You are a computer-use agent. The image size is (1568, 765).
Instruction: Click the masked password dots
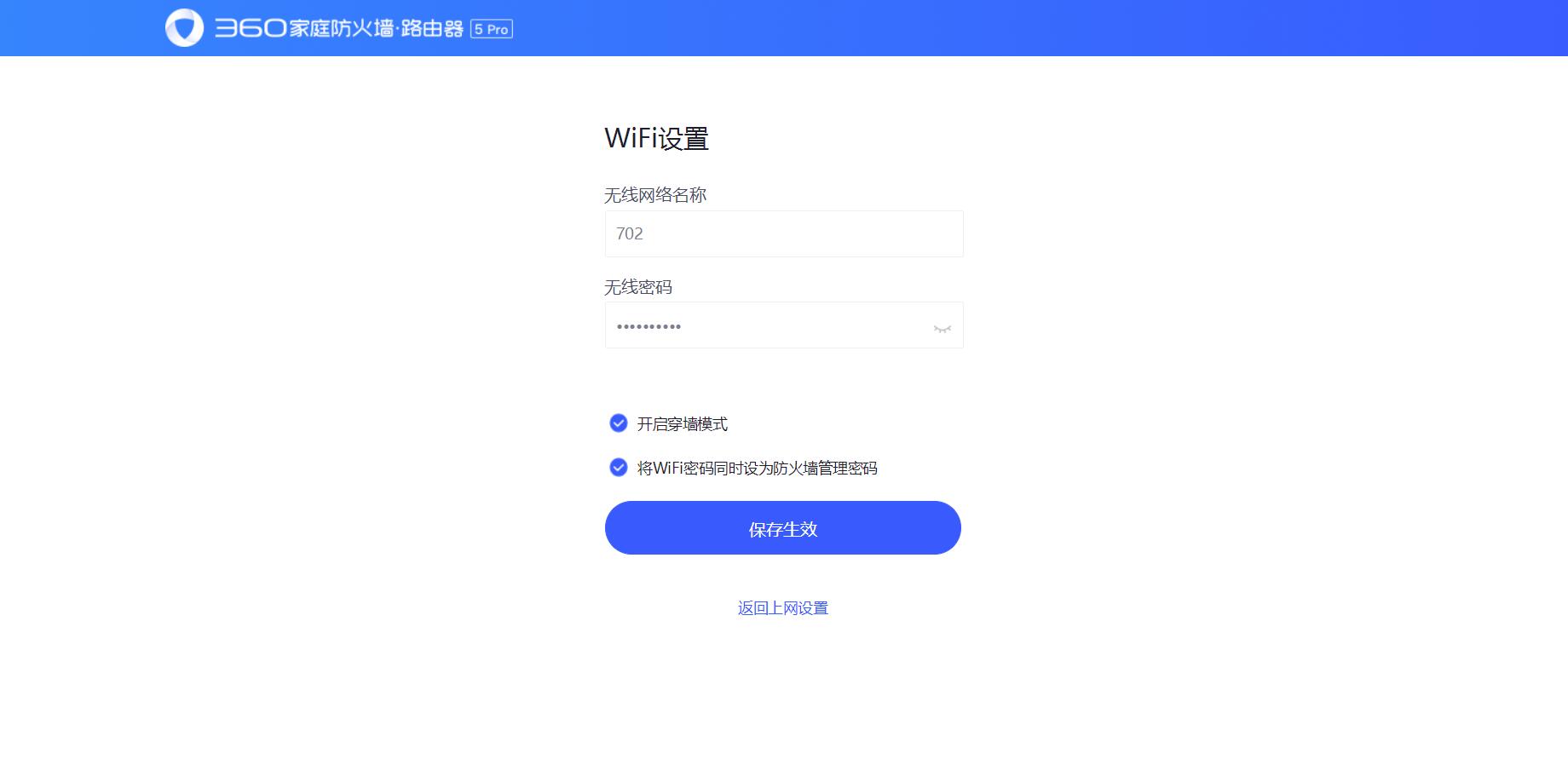click(x=649, y=326)
